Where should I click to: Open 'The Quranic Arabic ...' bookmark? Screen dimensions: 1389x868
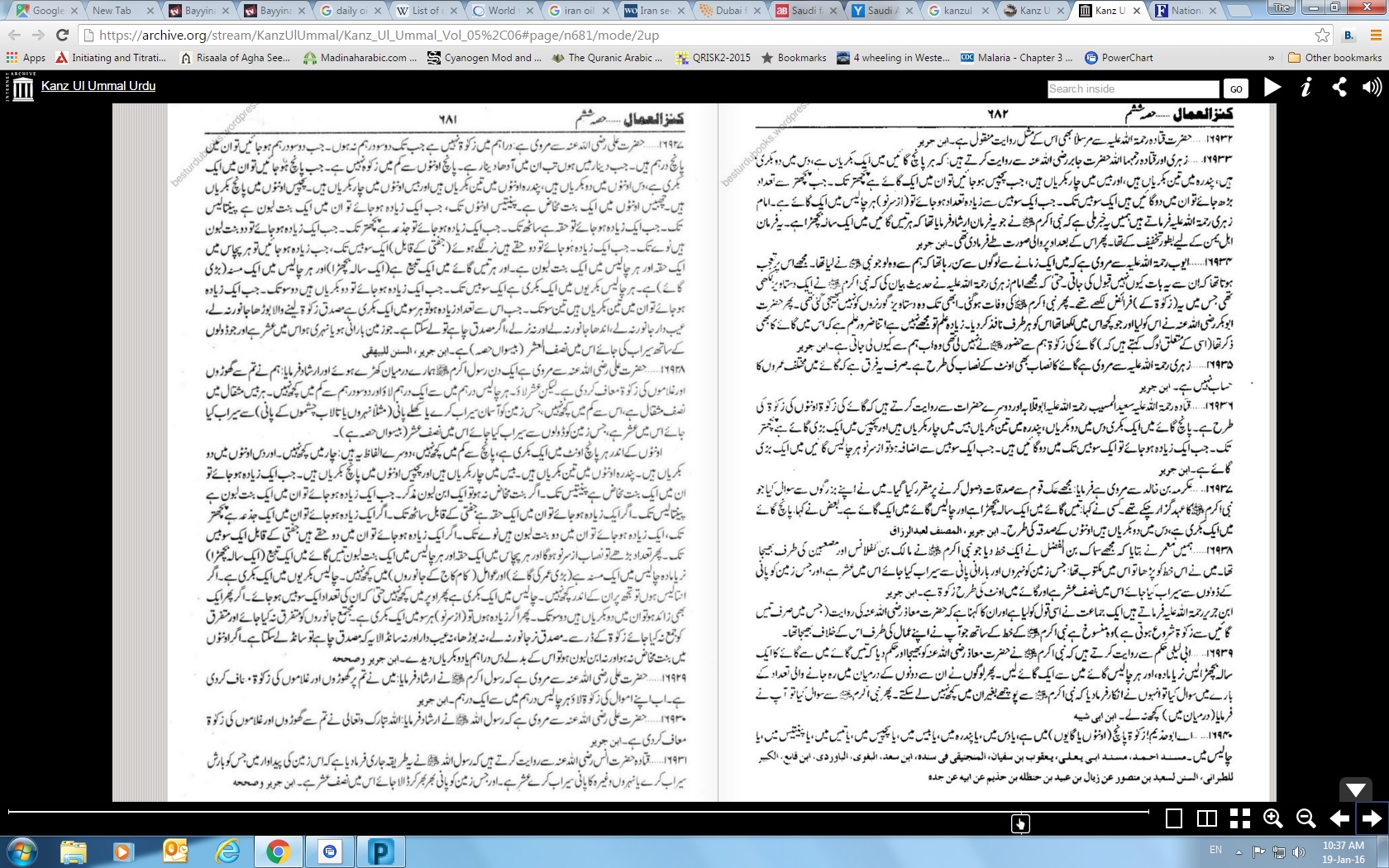[x=608, y=58]
